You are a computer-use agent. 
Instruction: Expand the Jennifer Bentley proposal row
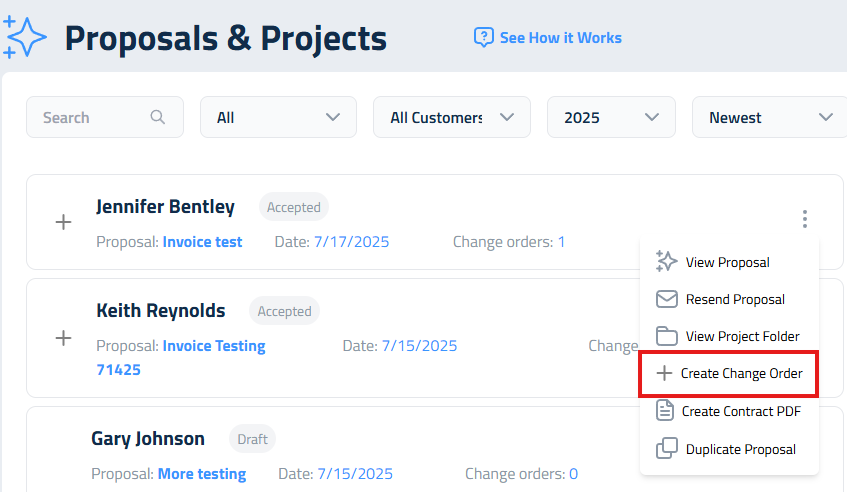point(63,222)
